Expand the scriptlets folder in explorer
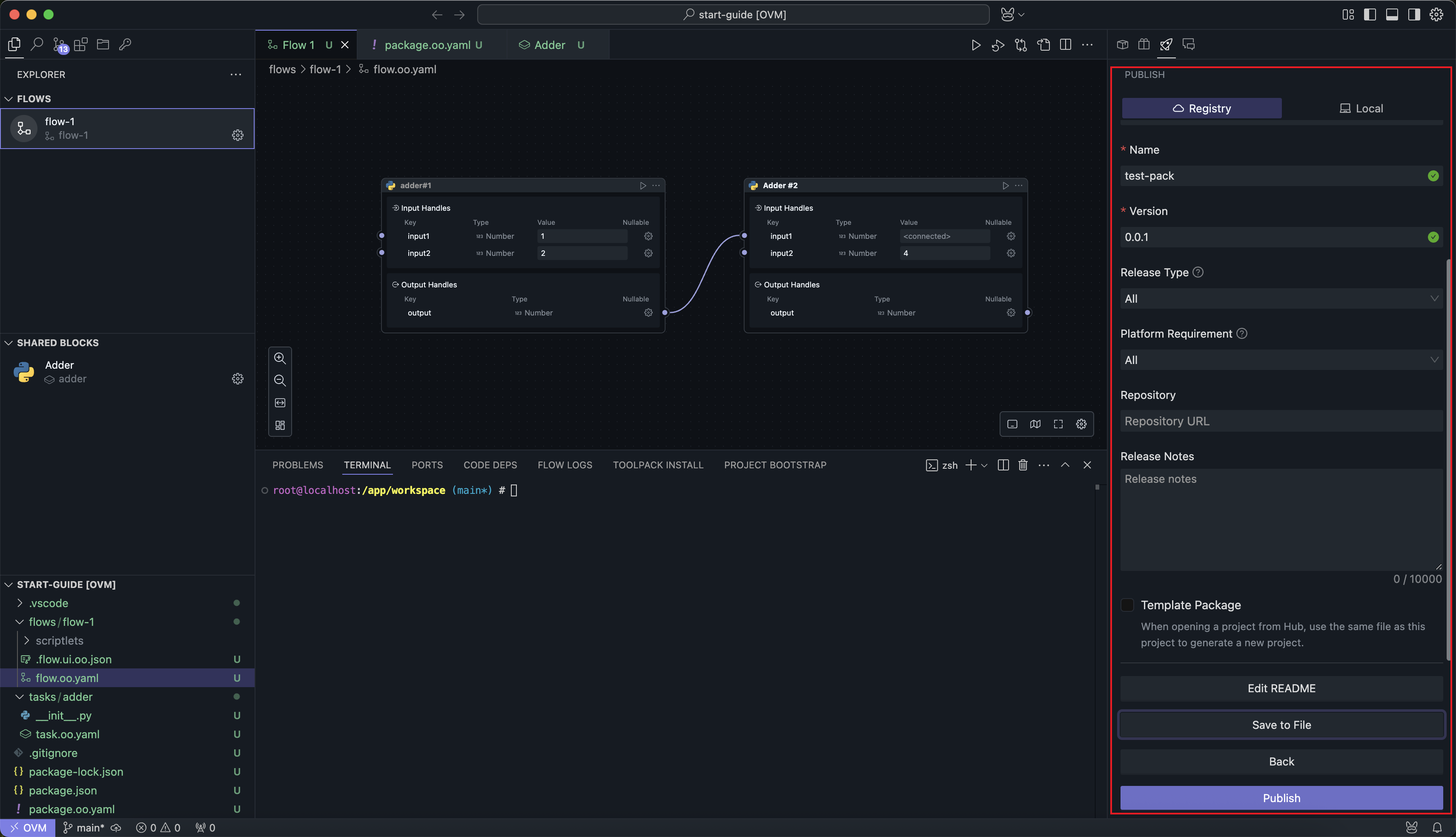Image resolution: width=1456 pixels, height=837 pixels. pyautogui.click(x=59, y=640)
